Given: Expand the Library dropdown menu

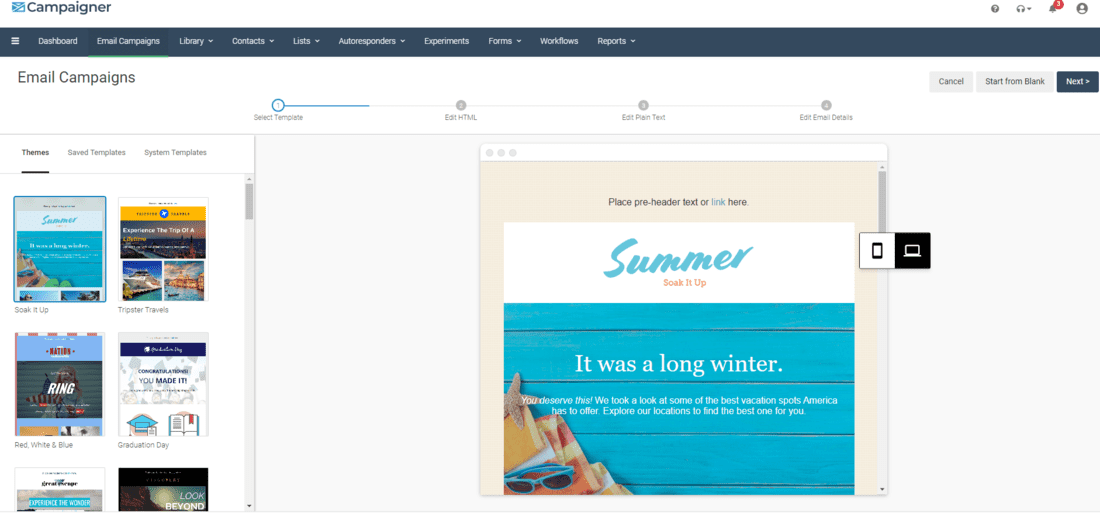Looking at the screenshot, I should coord(196,41).
